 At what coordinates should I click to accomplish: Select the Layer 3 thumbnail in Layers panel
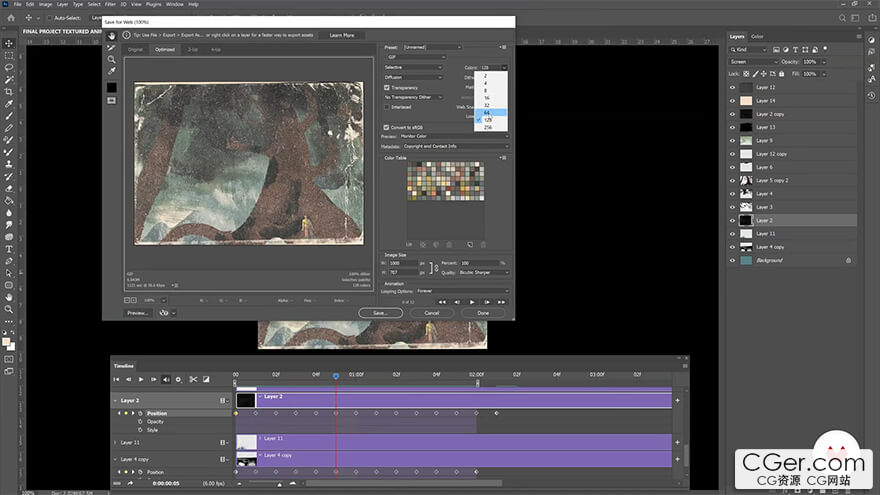(746, 207)
